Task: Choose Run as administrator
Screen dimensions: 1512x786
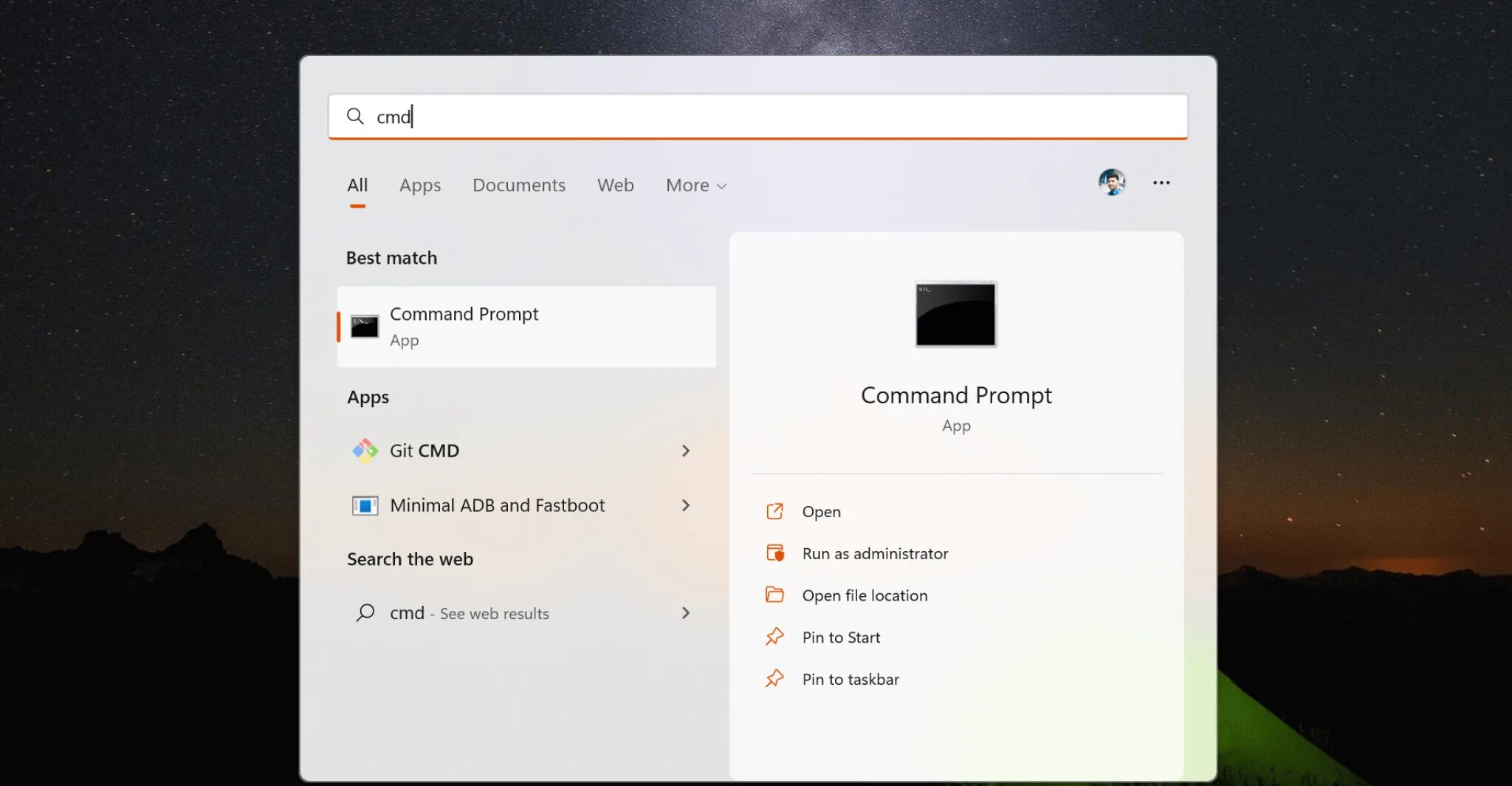Action: [875, 553]
